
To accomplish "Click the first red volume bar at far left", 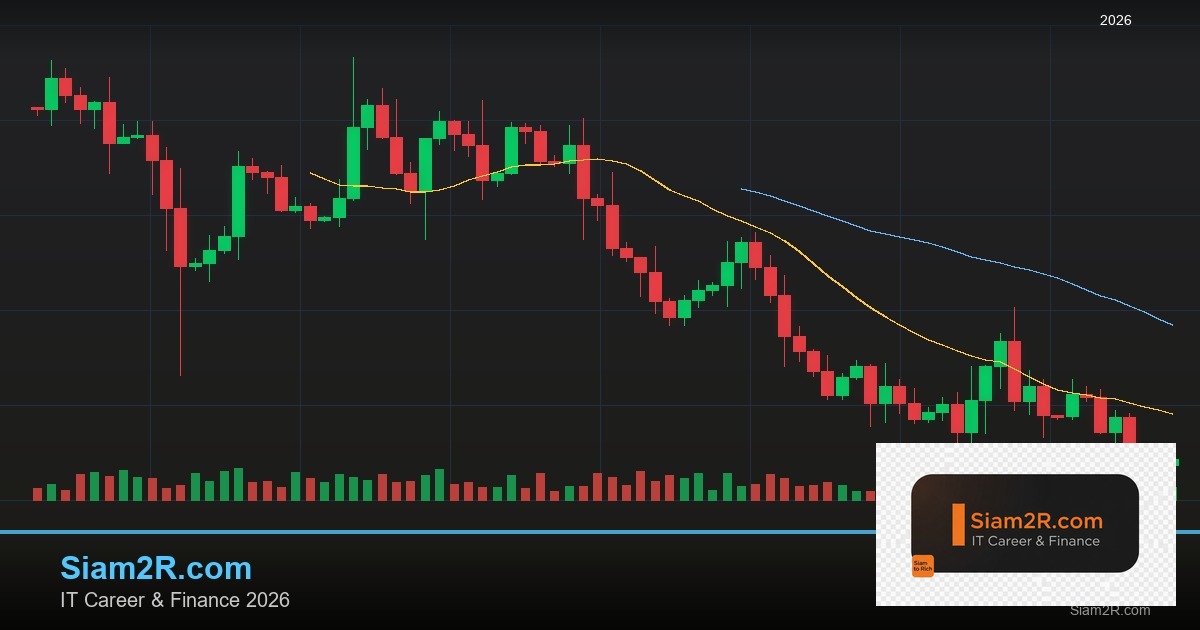I will pyautogui.click(x=37, y=494).
